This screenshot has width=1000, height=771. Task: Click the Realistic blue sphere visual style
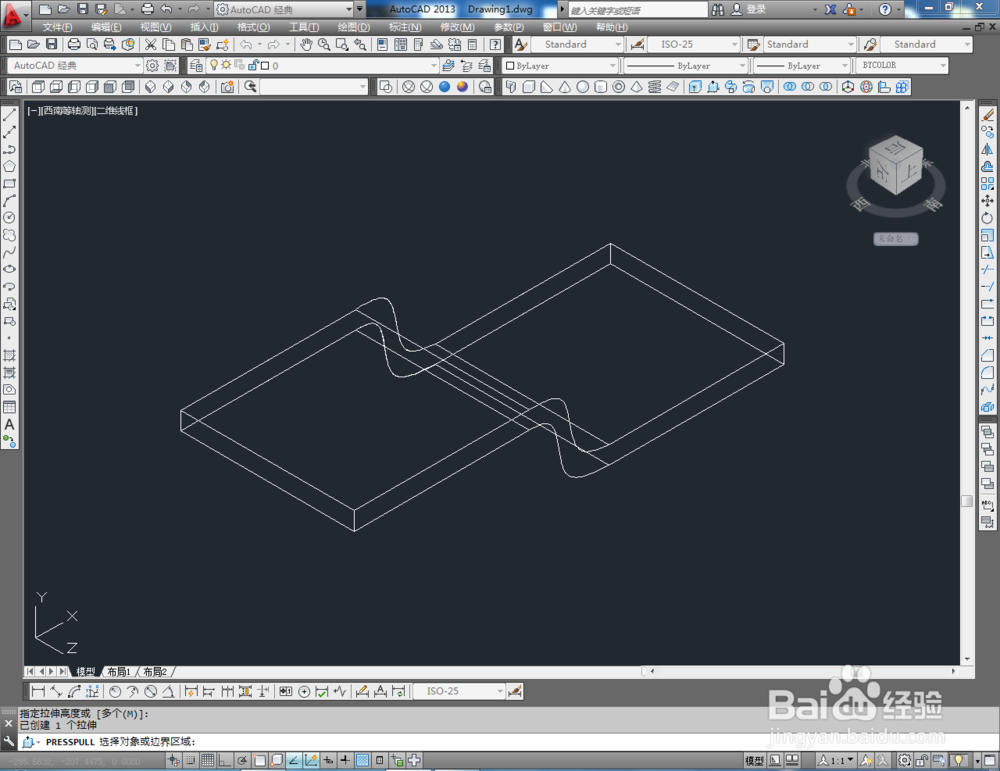[445, 87]
